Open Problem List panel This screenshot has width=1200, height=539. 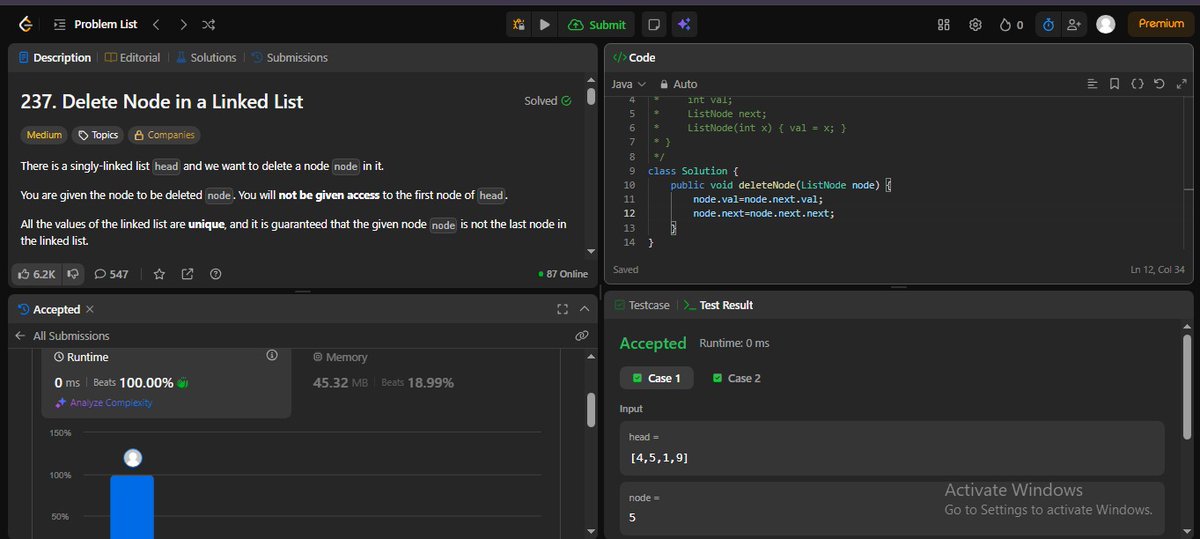point(95,24)
